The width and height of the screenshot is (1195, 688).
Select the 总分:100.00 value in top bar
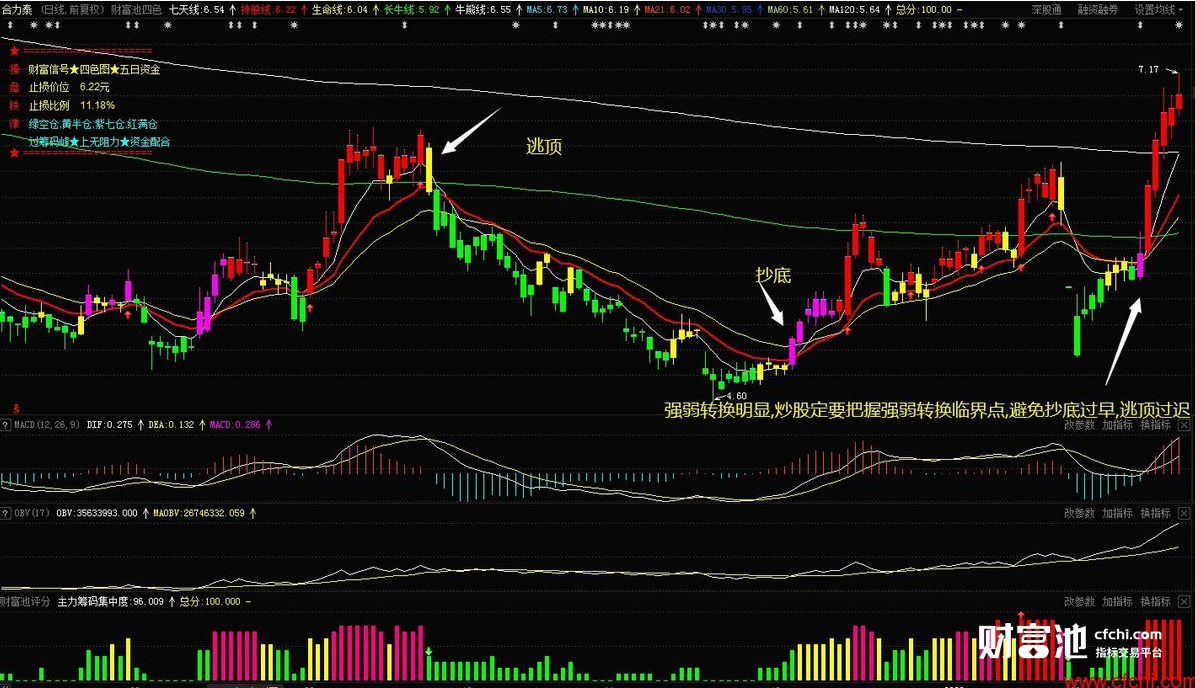click(x=924, y=10)
